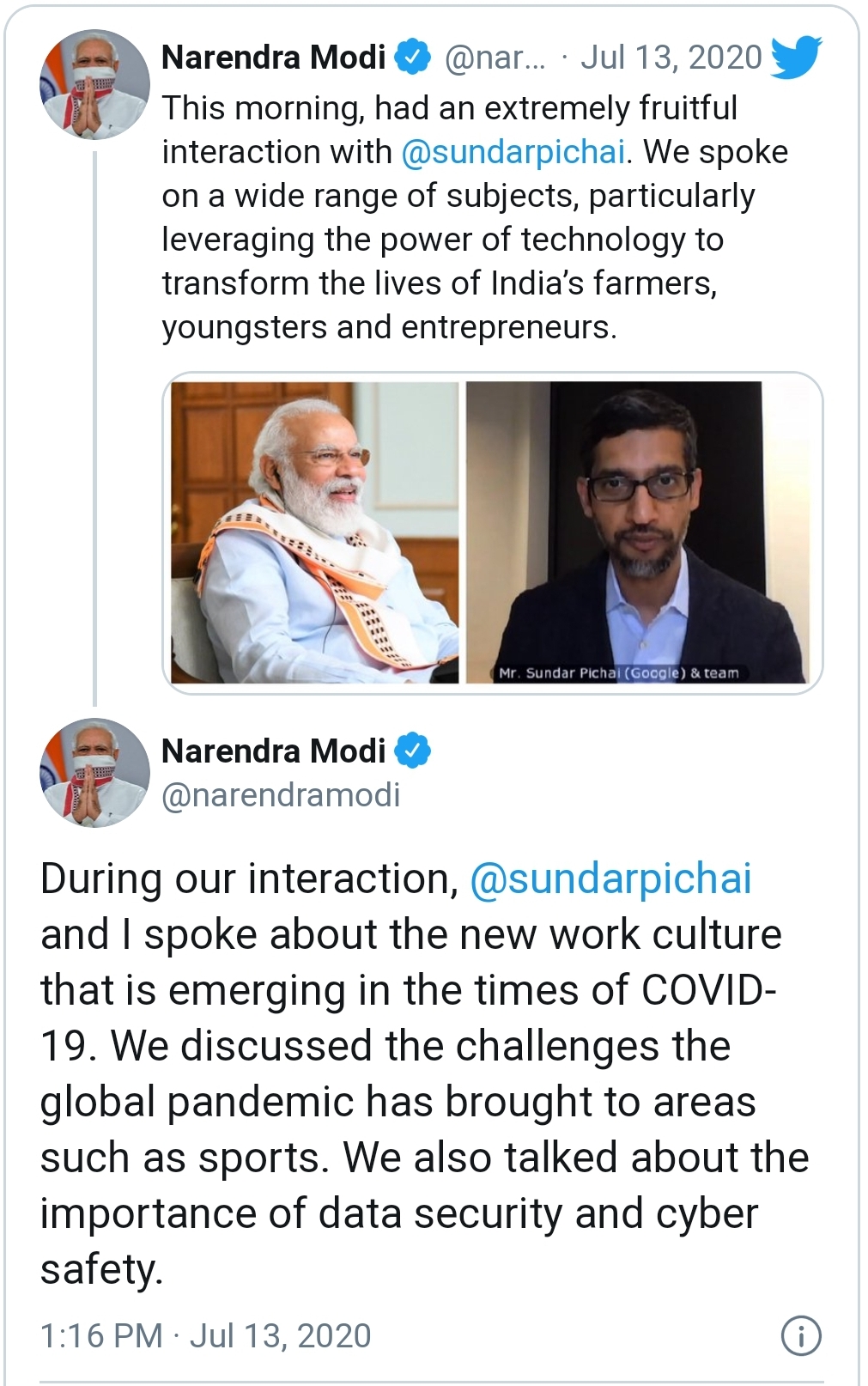Click the 1:16 PM timestamp
868x1386 pixels.
[100, 1336]
